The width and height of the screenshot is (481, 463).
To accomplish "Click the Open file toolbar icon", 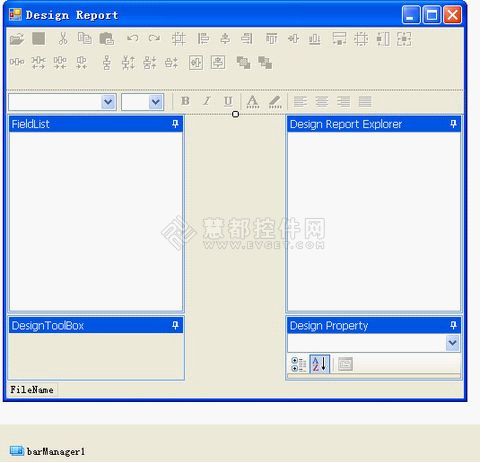I will click(17, 39).
